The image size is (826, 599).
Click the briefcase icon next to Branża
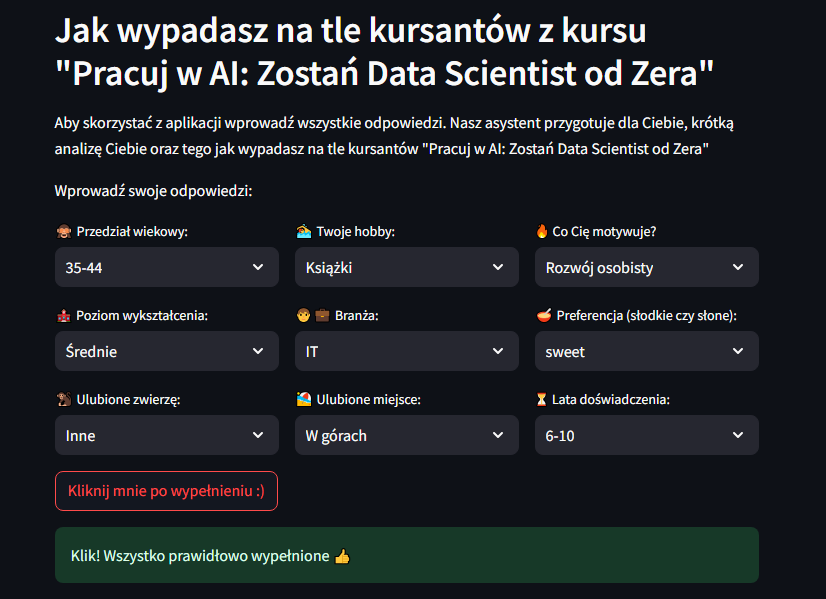tap(316, 314)
